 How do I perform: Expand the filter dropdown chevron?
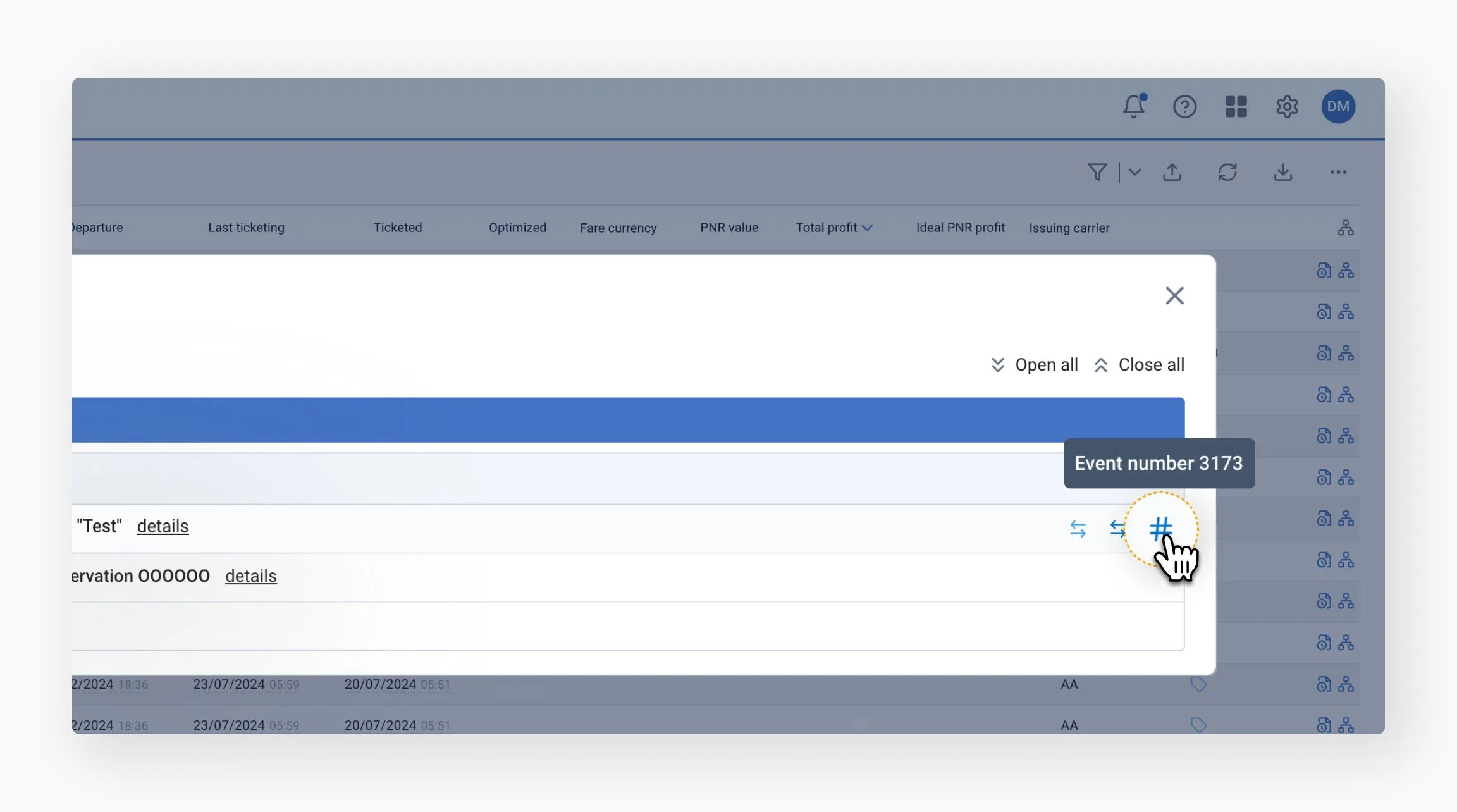click(1134, 172)
